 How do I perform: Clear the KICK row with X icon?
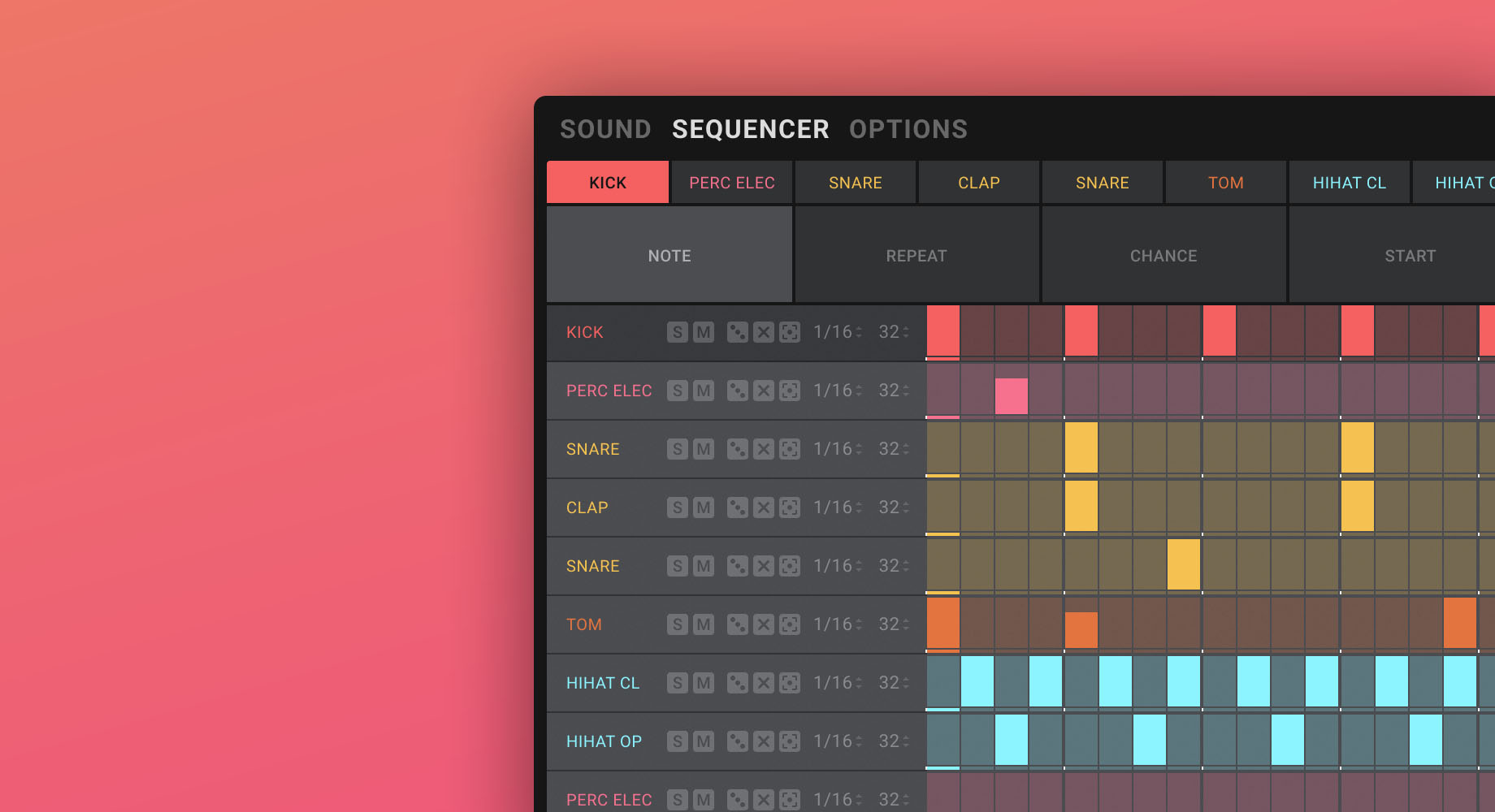[x=764, y=332]
